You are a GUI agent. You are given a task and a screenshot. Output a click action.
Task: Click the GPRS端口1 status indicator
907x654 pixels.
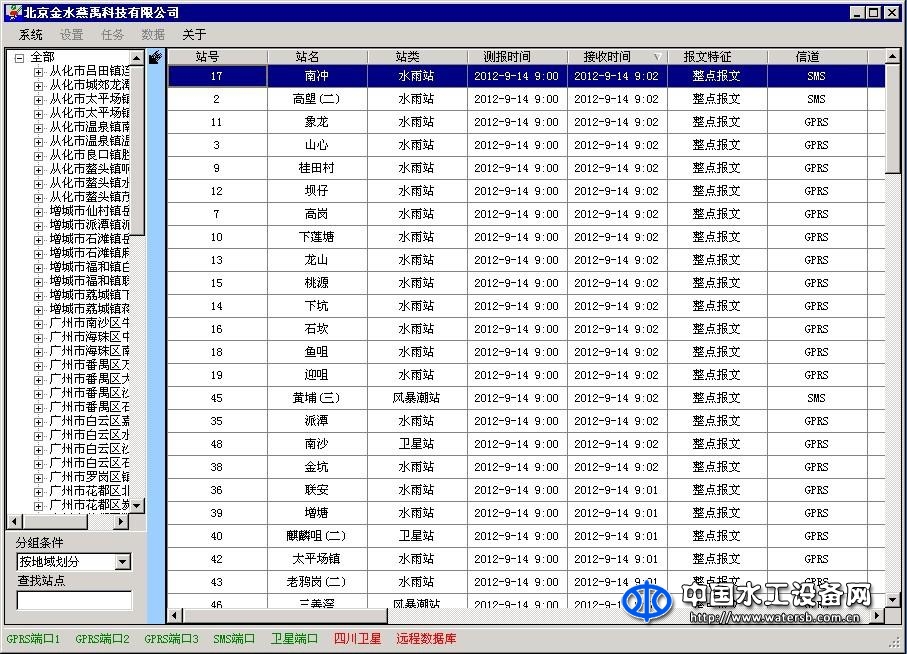click(x=33, y=638)
